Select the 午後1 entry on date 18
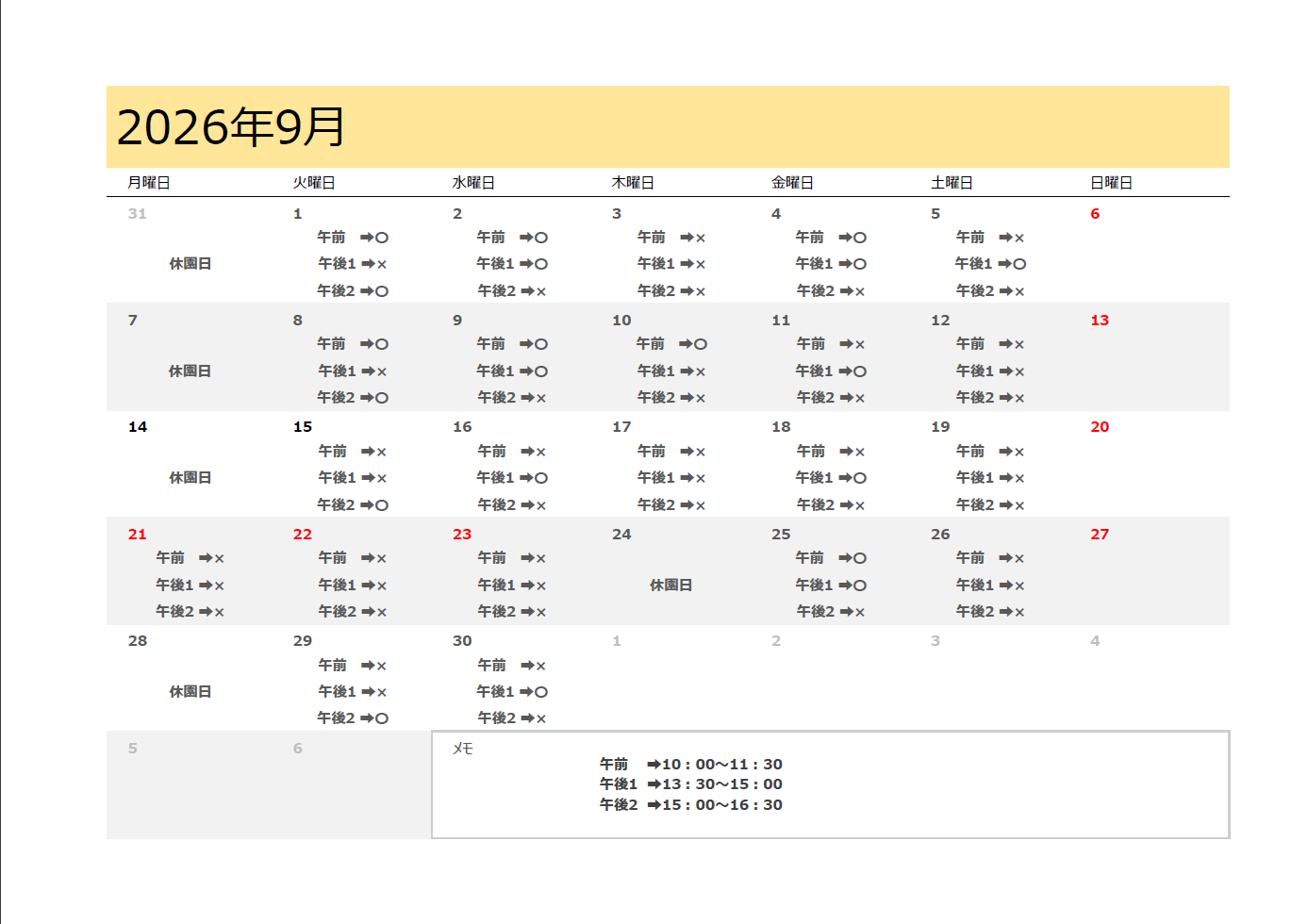 click(831, 478)
